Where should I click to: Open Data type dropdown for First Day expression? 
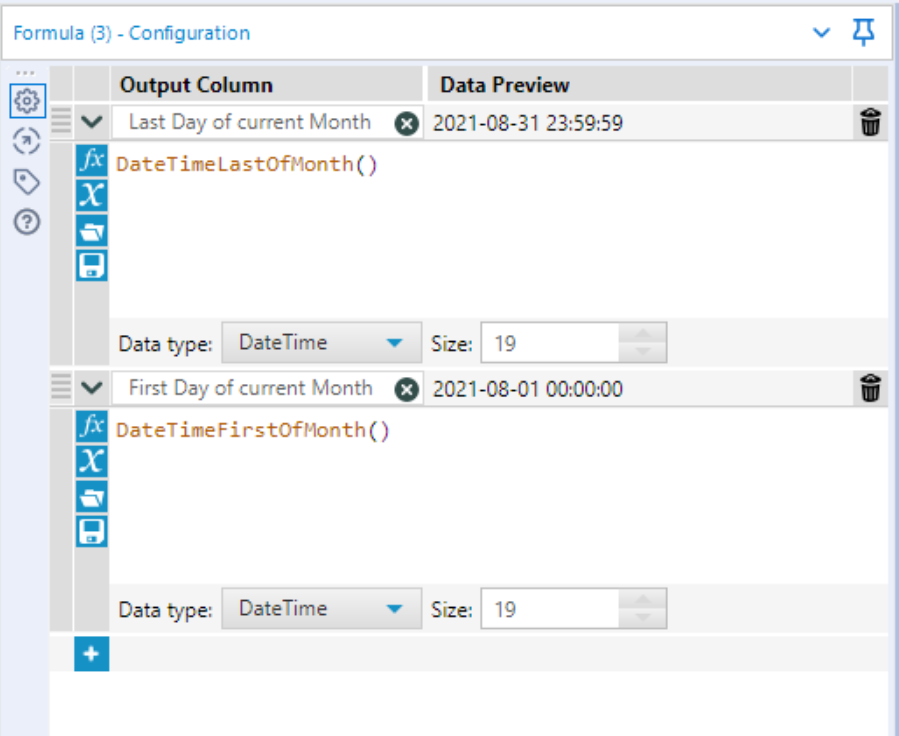[320, 609]
